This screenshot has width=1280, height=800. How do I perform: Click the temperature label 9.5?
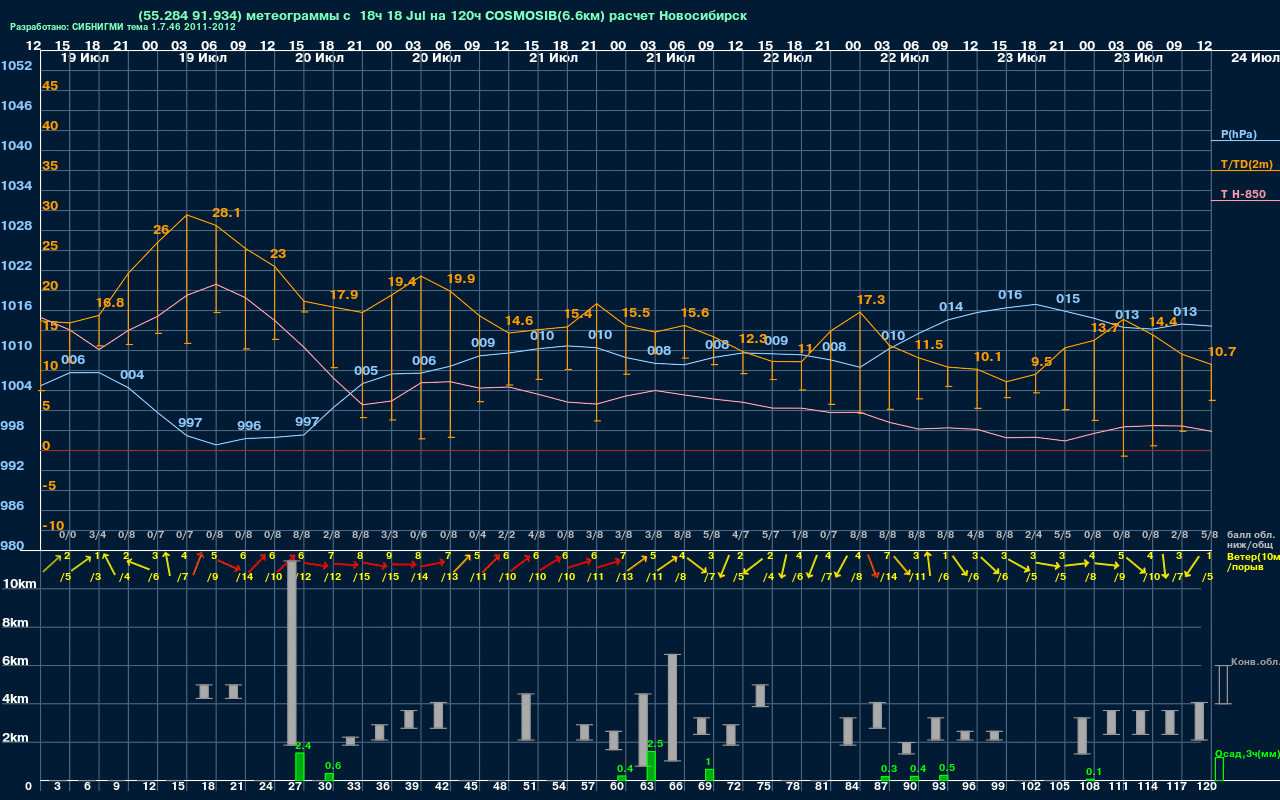[1041, 362]
